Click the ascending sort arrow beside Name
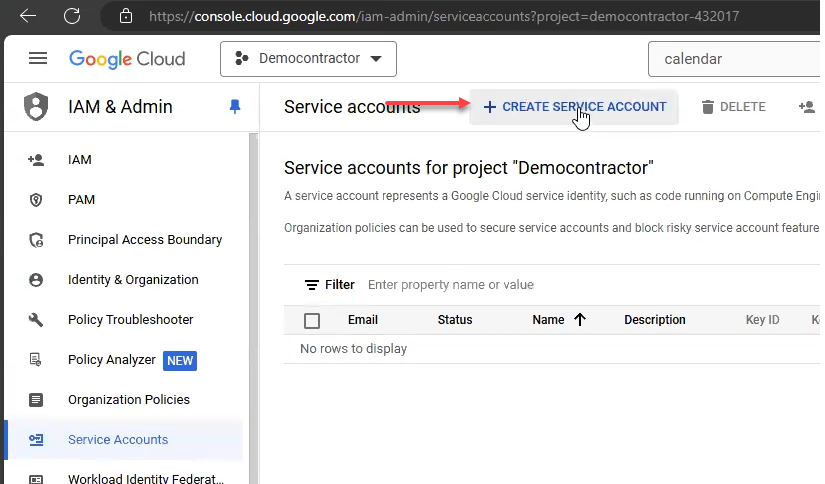This screenshot has height=484, width=825. 580,319
